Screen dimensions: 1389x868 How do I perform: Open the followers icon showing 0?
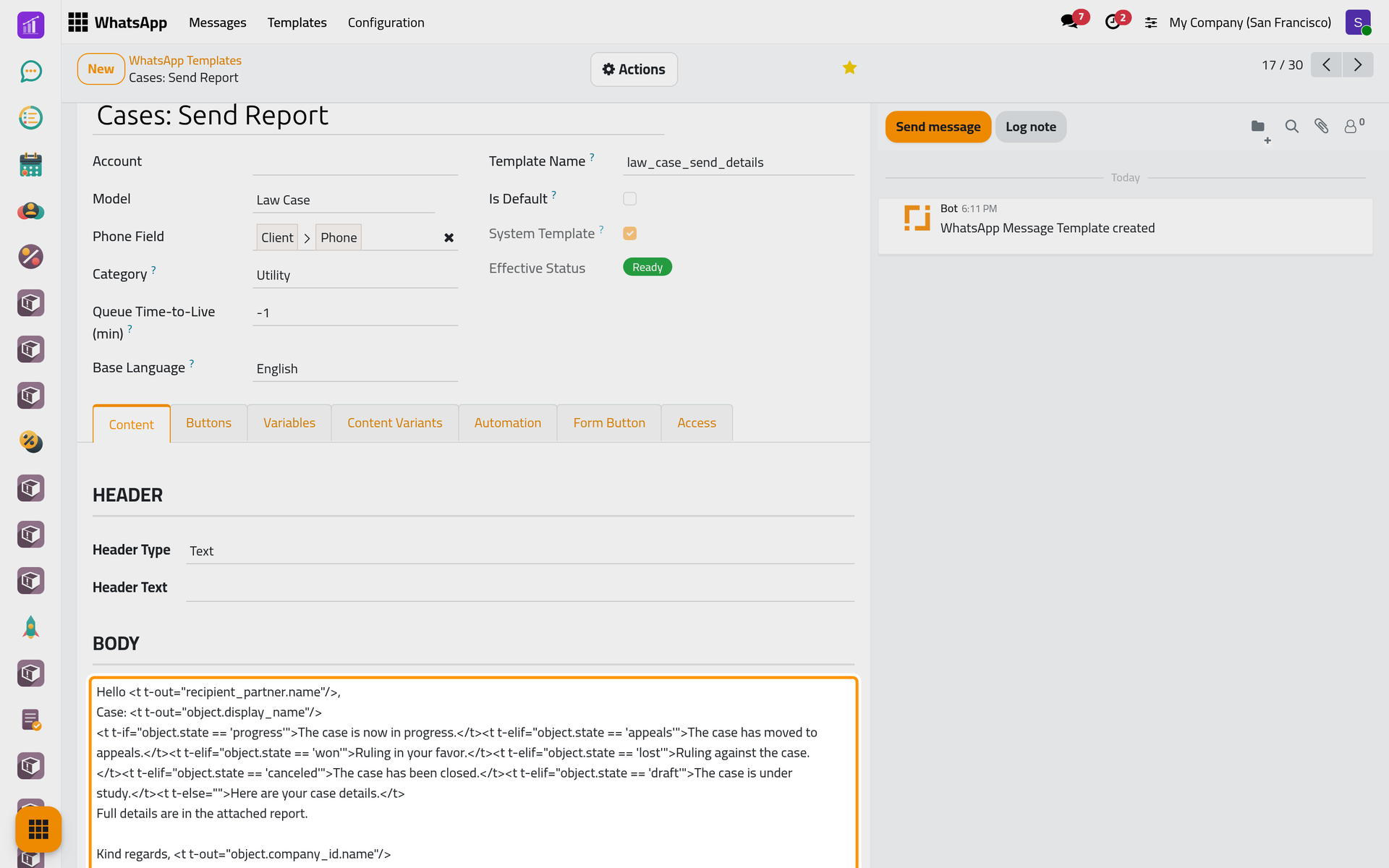tap(1354, 126)
